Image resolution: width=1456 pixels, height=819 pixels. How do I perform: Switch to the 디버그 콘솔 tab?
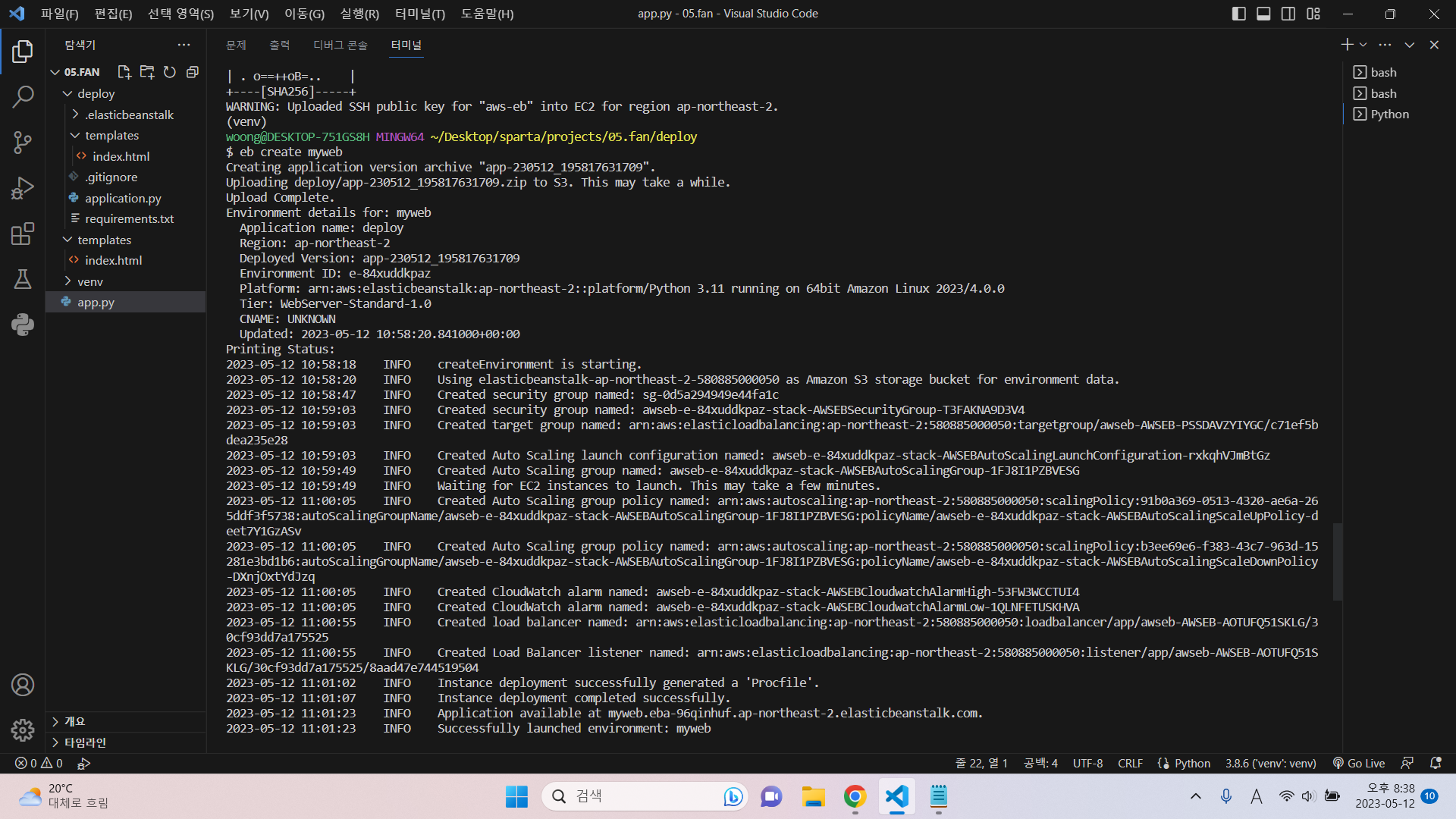tap(340, 45)
